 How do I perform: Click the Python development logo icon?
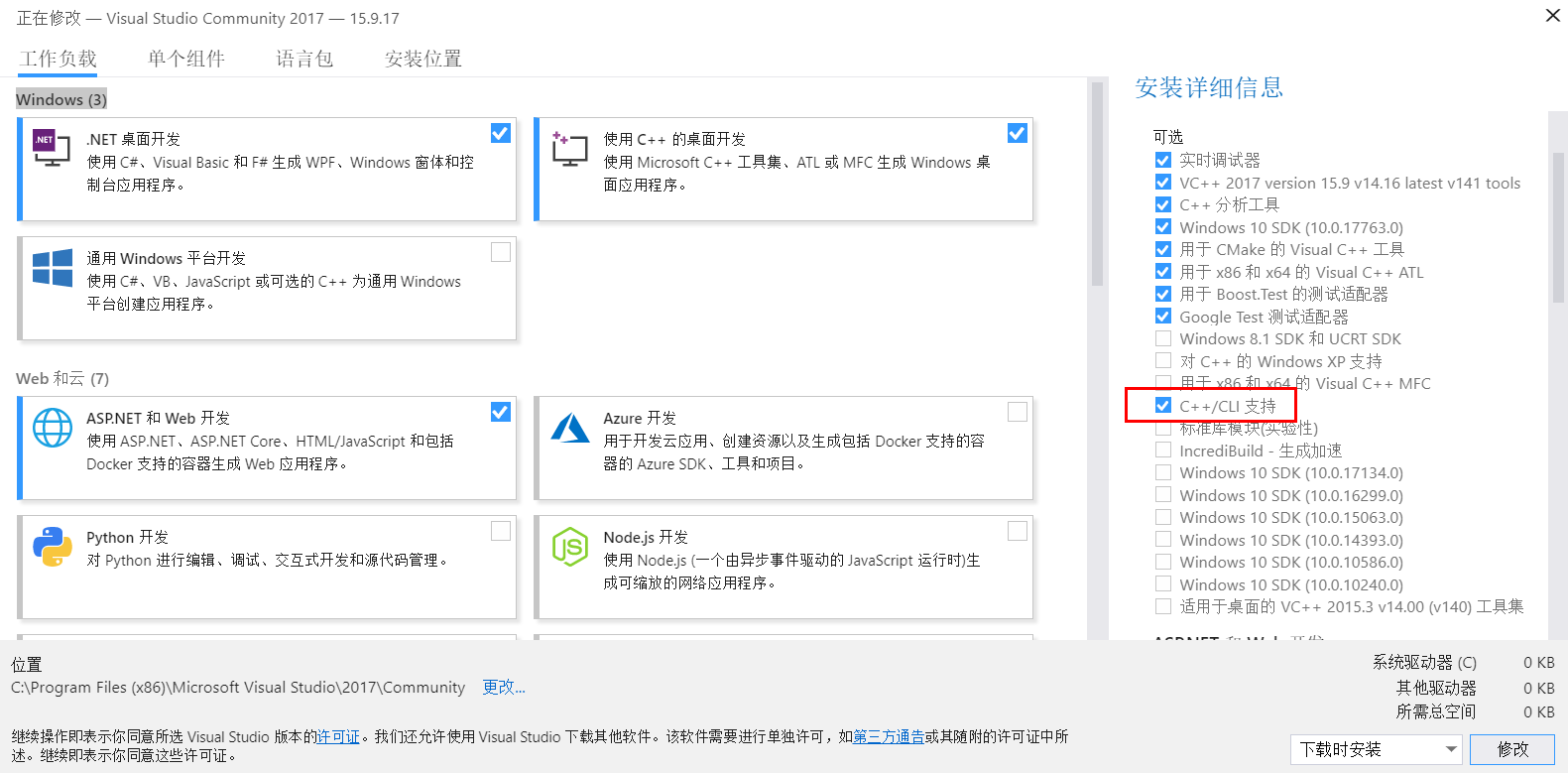click(x=53, y=547)
